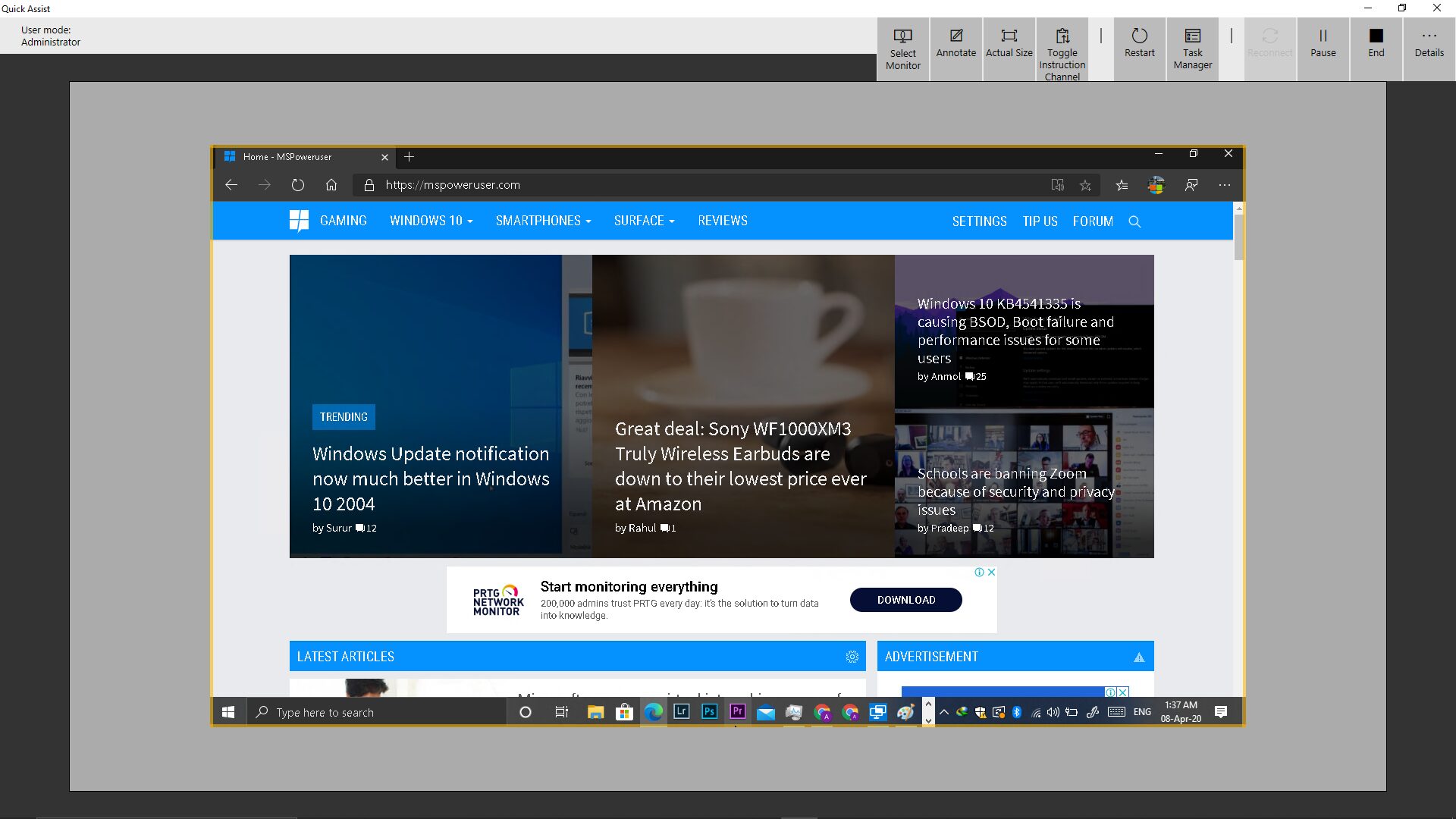Launch Premiere Pro from taskbar
Screen dimensions: 1456x819
click(737, 712)
